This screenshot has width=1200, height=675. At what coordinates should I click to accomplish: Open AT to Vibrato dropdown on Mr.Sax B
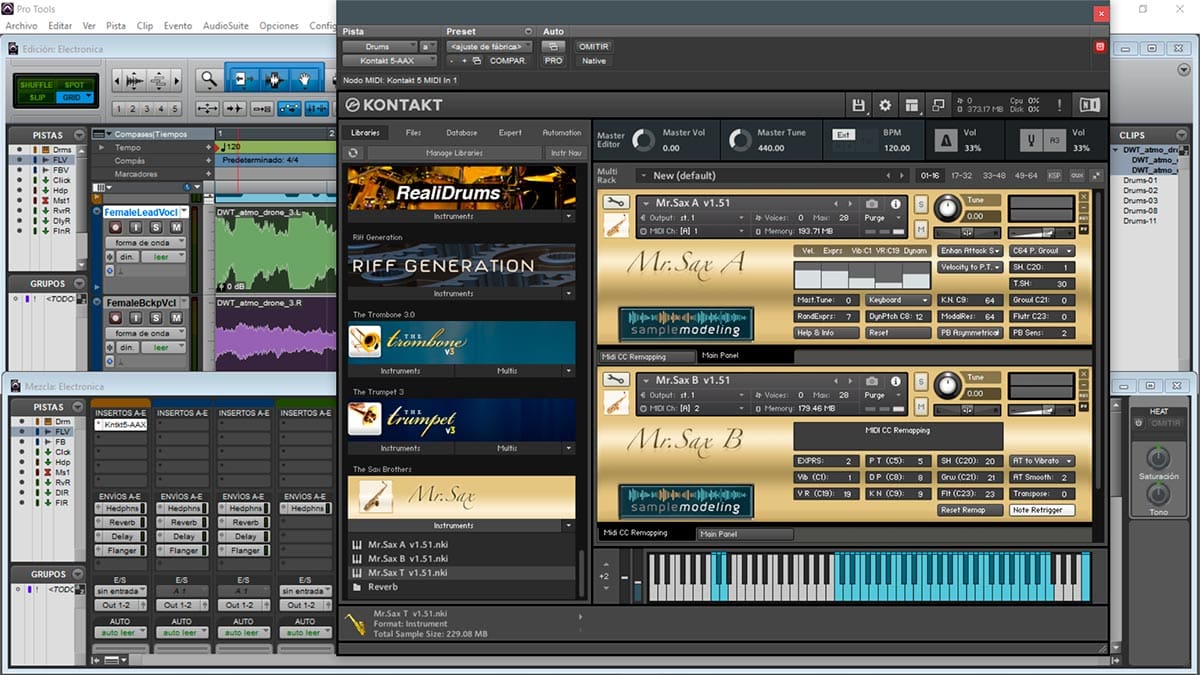[x=1042, y=461]
